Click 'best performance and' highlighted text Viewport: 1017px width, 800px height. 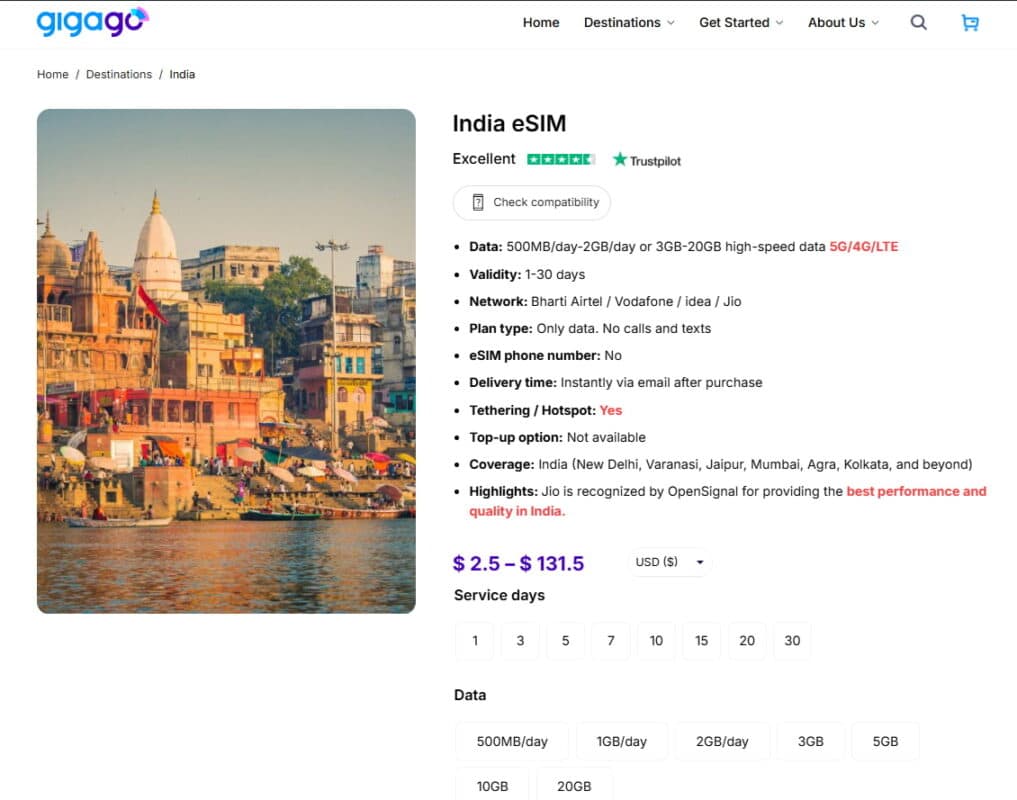(916, 491)
